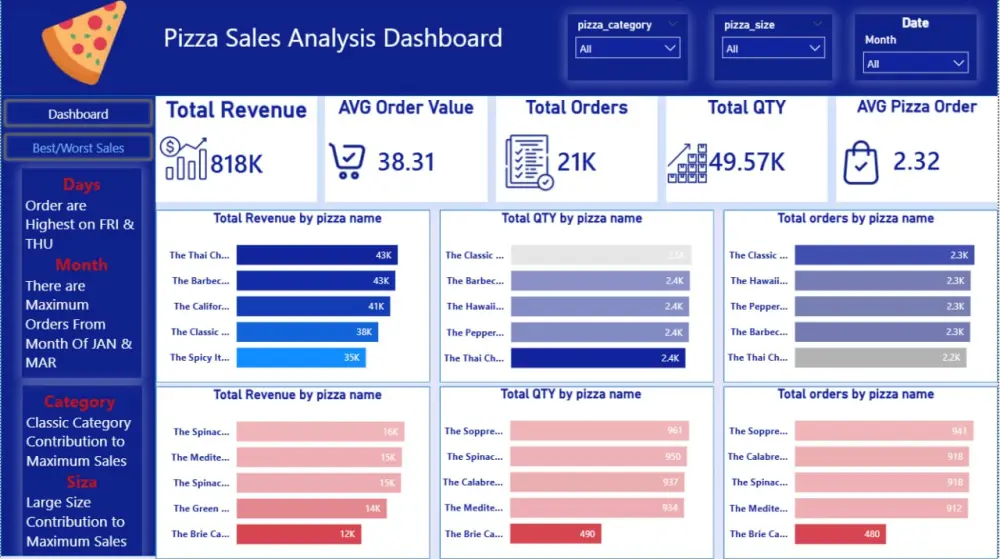Click the orders checklist icon

click(x=529, y=162)
